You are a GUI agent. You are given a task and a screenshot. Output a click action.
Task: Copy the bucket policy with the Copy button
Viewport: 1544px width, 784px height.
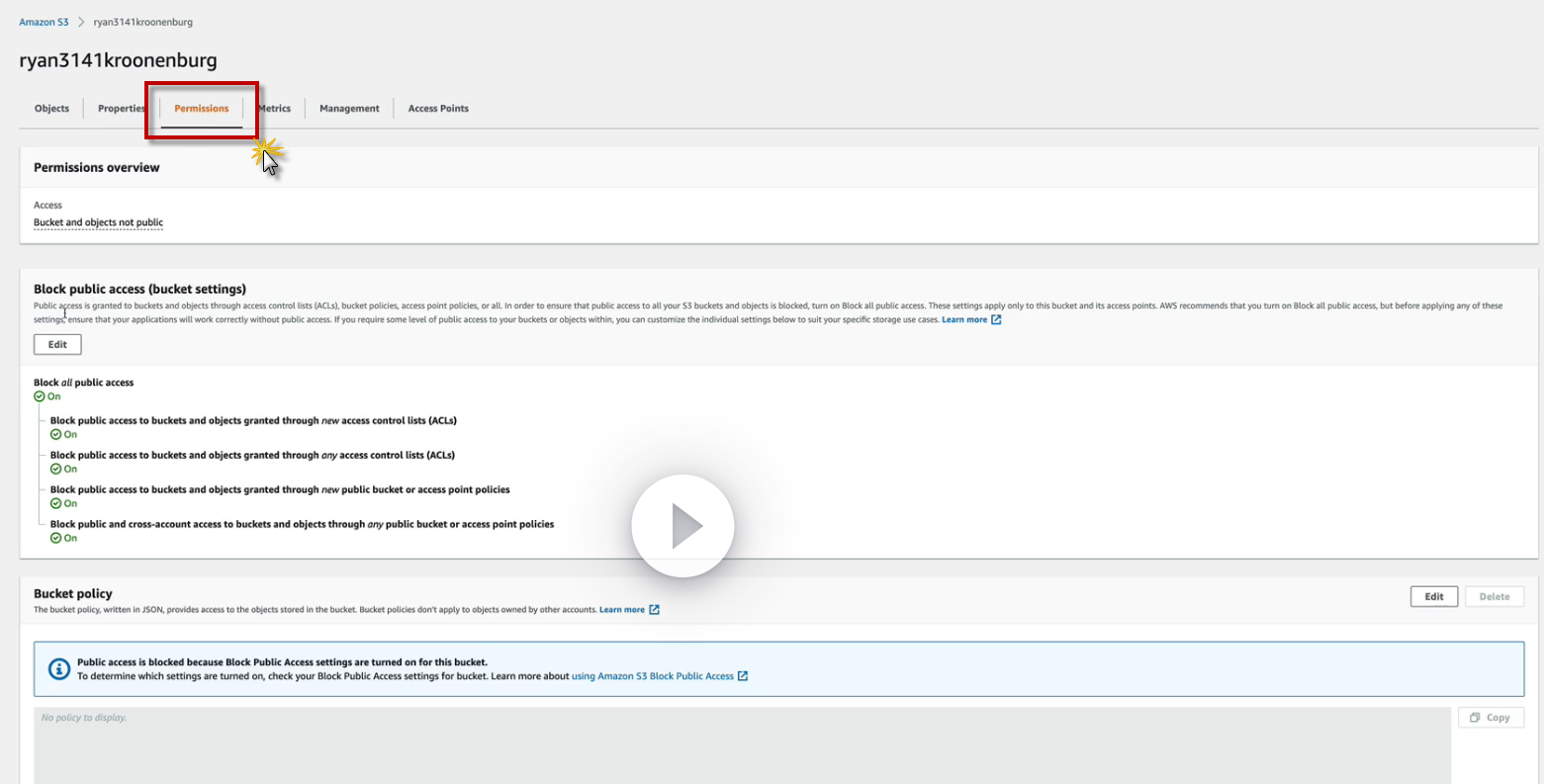point(1491,718)
